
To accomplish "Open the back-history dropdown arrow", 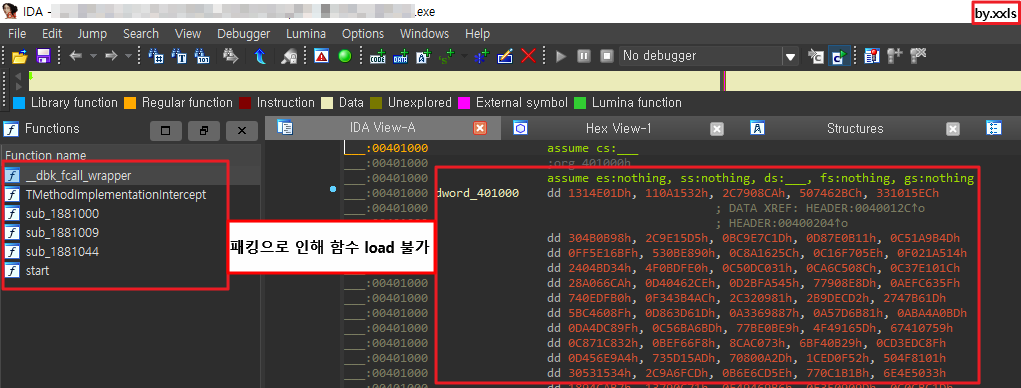I will point(92,56).
